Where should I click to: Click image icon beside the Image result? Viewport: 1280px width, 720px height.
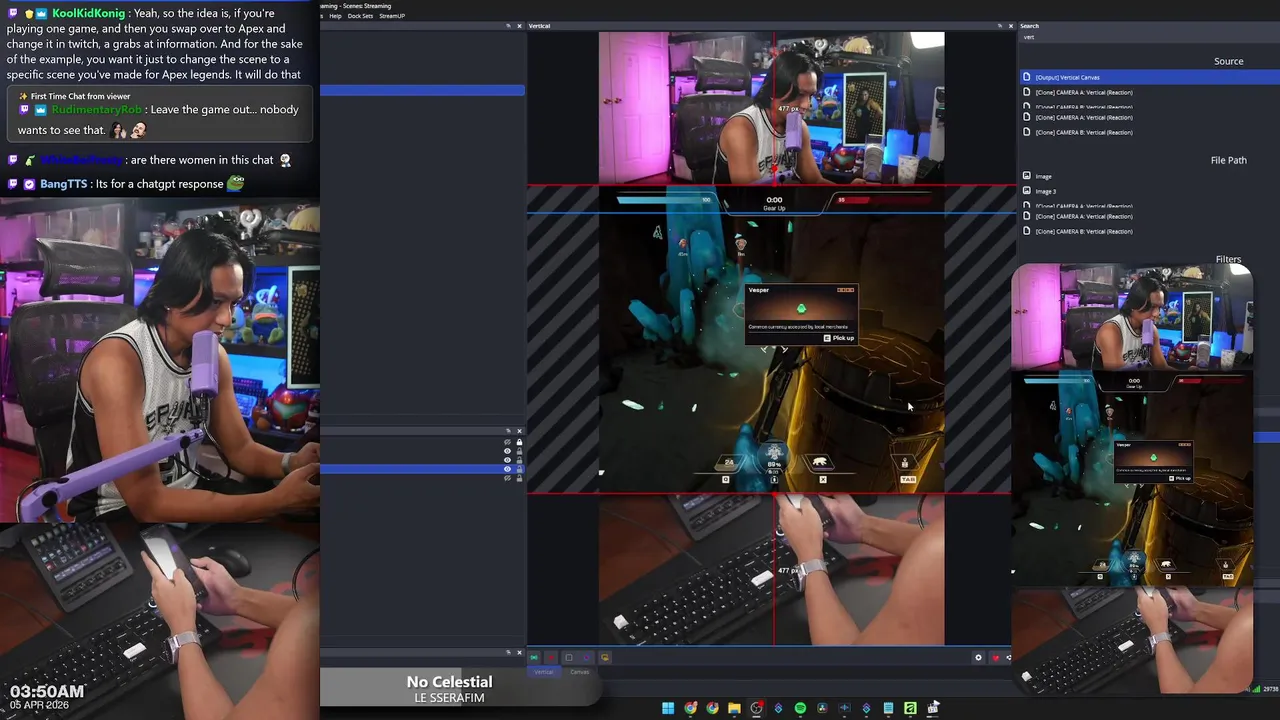[x=1026, y=176]
